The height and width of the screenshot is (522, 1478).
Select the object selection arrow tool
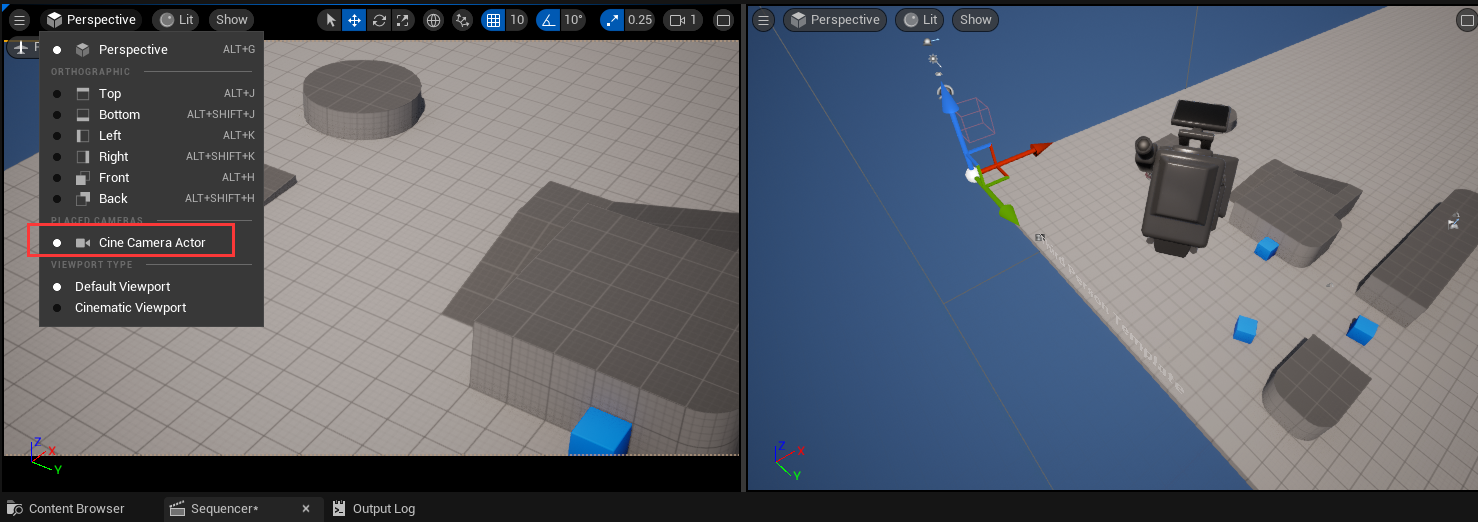pos(331,20)
